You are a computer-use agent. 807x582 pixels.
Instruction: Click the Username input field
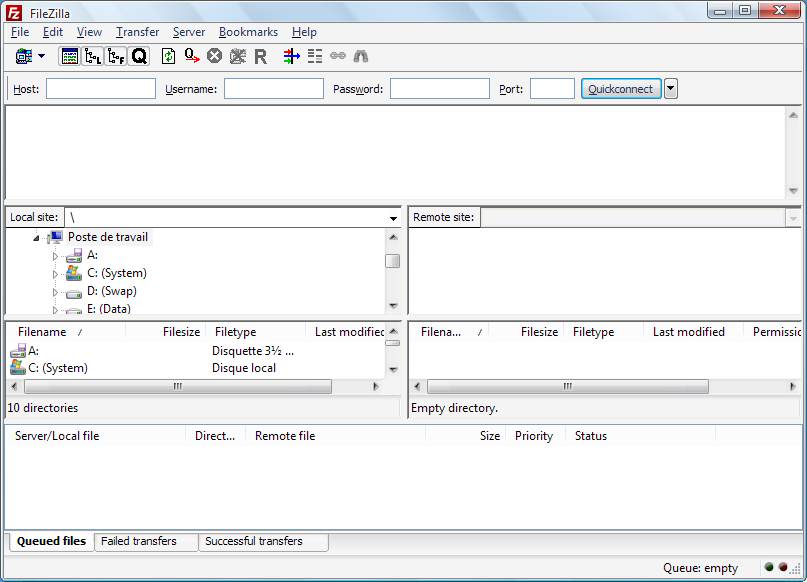(274, 89)
